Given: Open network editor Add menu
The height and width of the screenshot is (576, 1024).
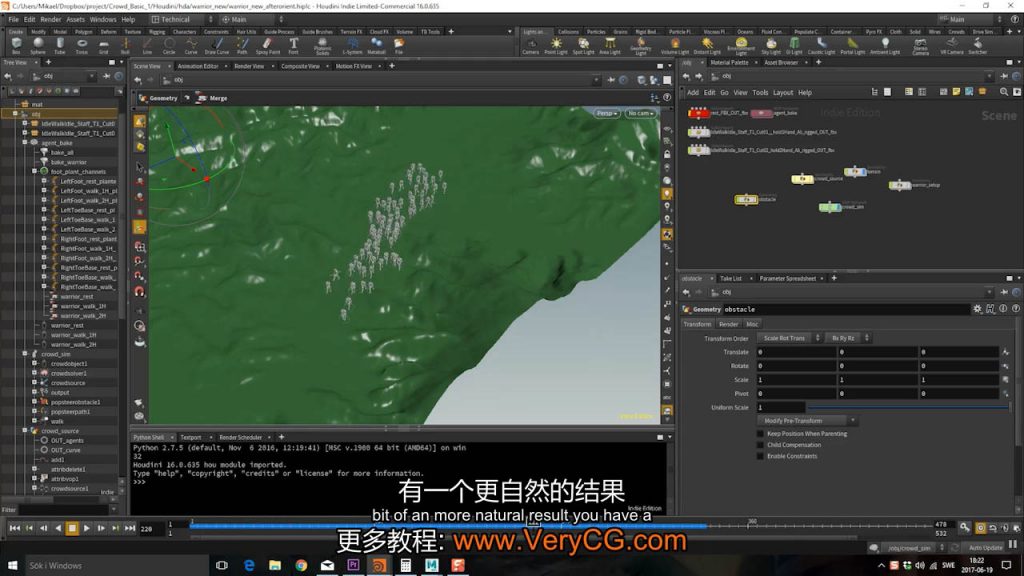Looking at the screenshot, I should pyautogui.click(x=693, y=93).
